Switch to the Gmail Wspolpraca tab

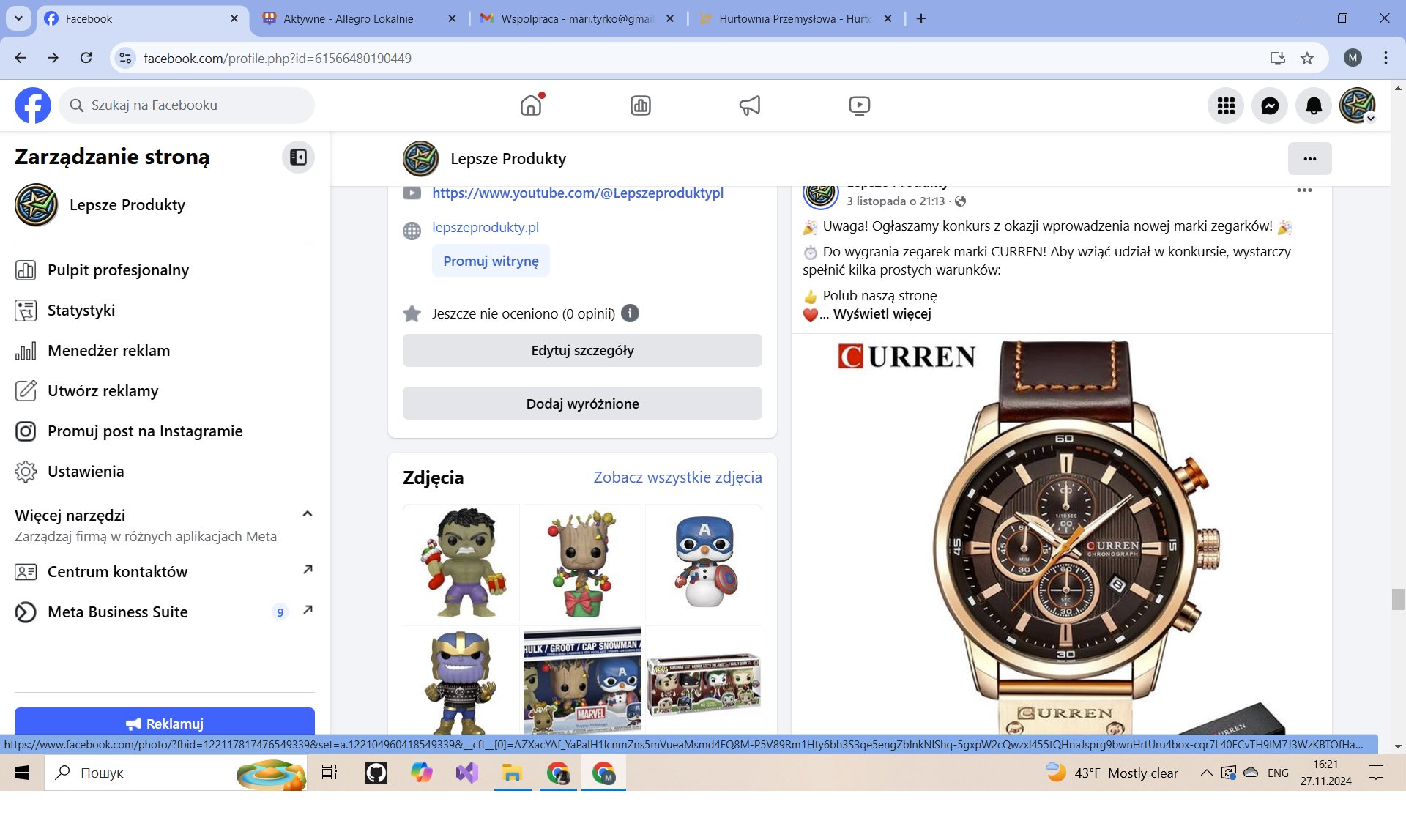pyautogui.click(x=576, y=19)
